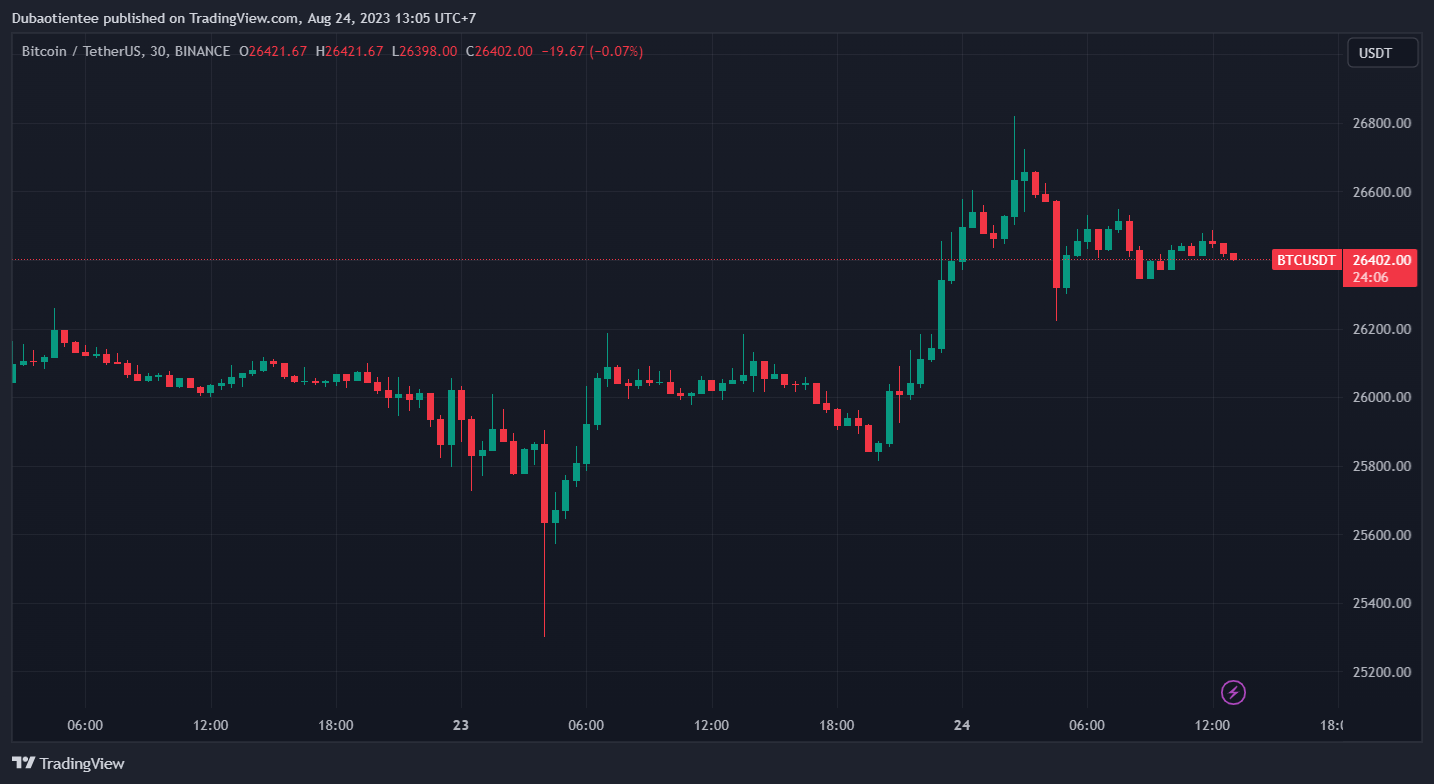Click the 26800.00 price scale label
The width and height of the screenshot is (1434, 784).
pos(1381,124)
